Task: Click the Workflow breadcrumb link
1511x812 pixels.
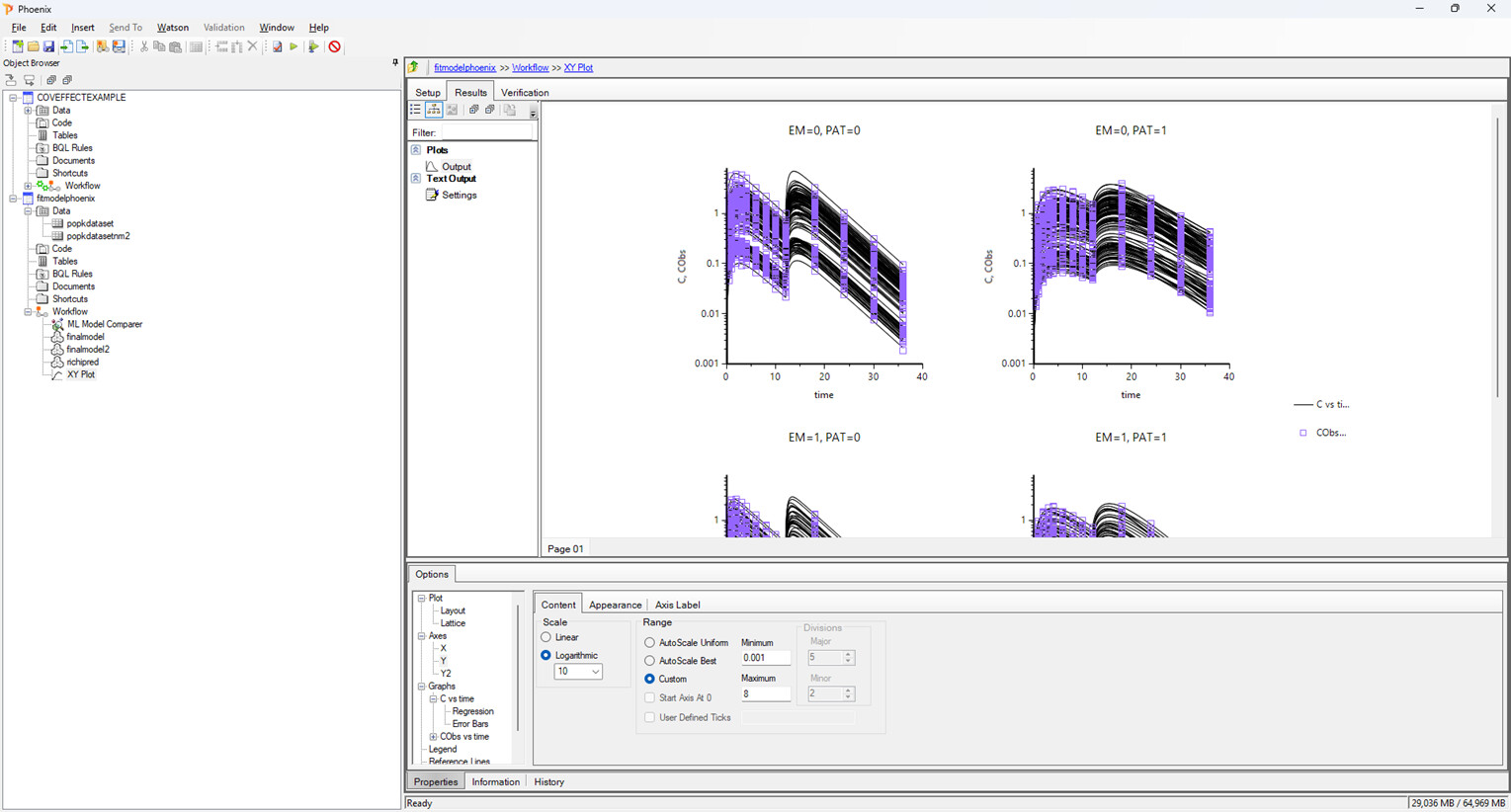Action: 530,68
